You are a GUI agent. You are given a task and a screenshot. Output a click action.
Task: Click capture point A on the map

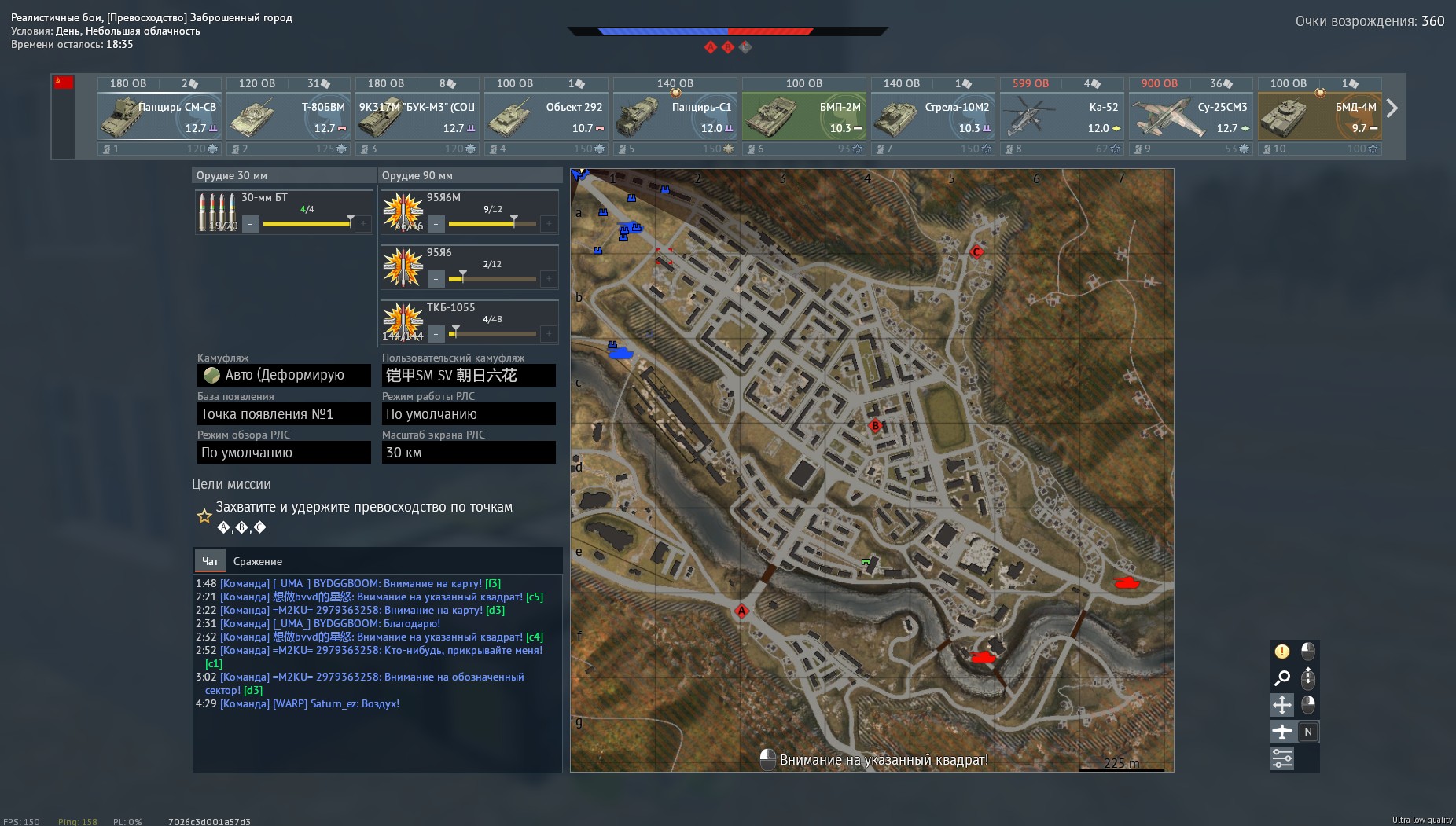(741, 611)
